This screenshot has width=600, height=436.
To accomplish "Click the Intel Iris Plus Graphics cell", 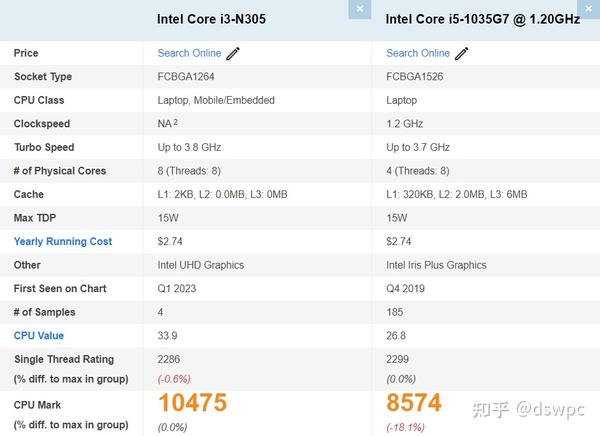I will pyautogui.click(x=436, y=265).
